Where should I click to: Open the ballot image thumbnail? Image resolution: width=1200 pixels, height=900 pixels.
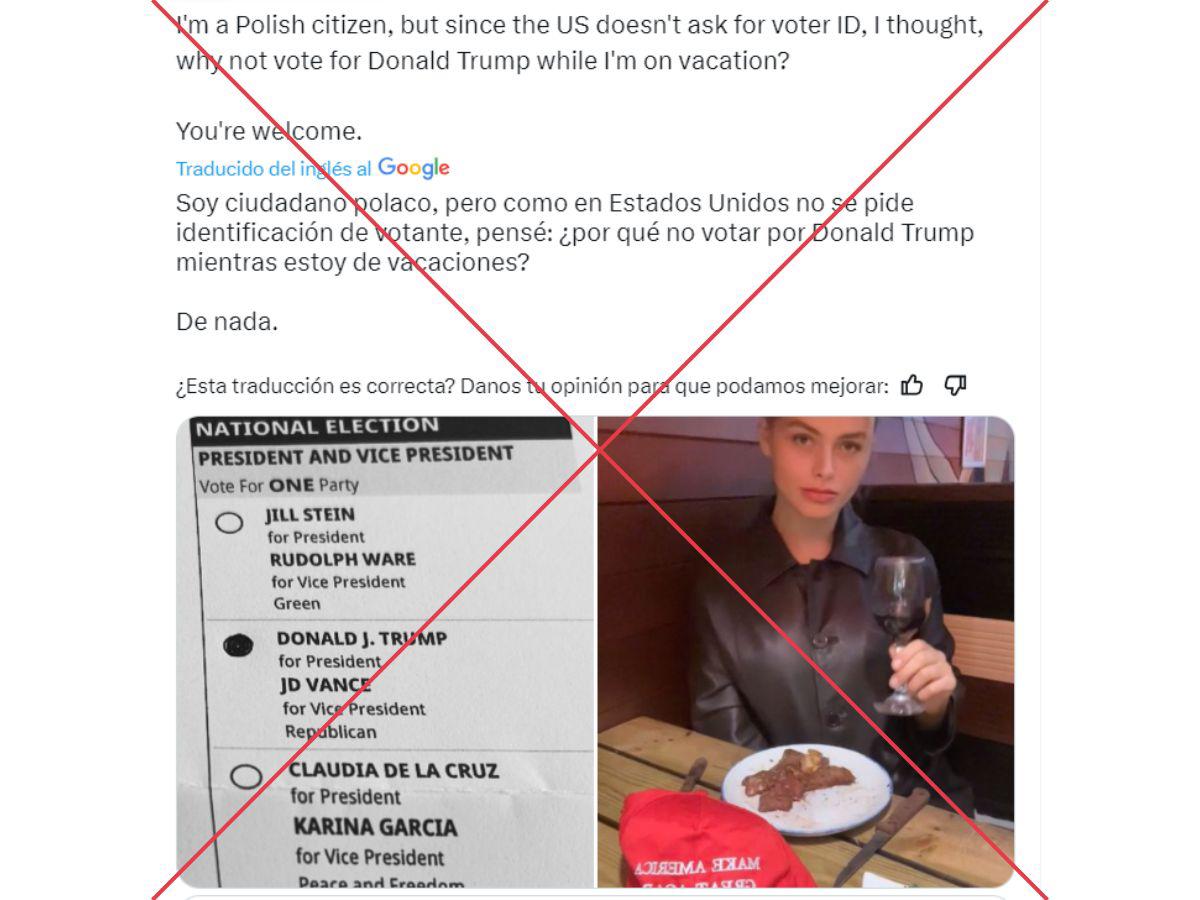point(385,652)
